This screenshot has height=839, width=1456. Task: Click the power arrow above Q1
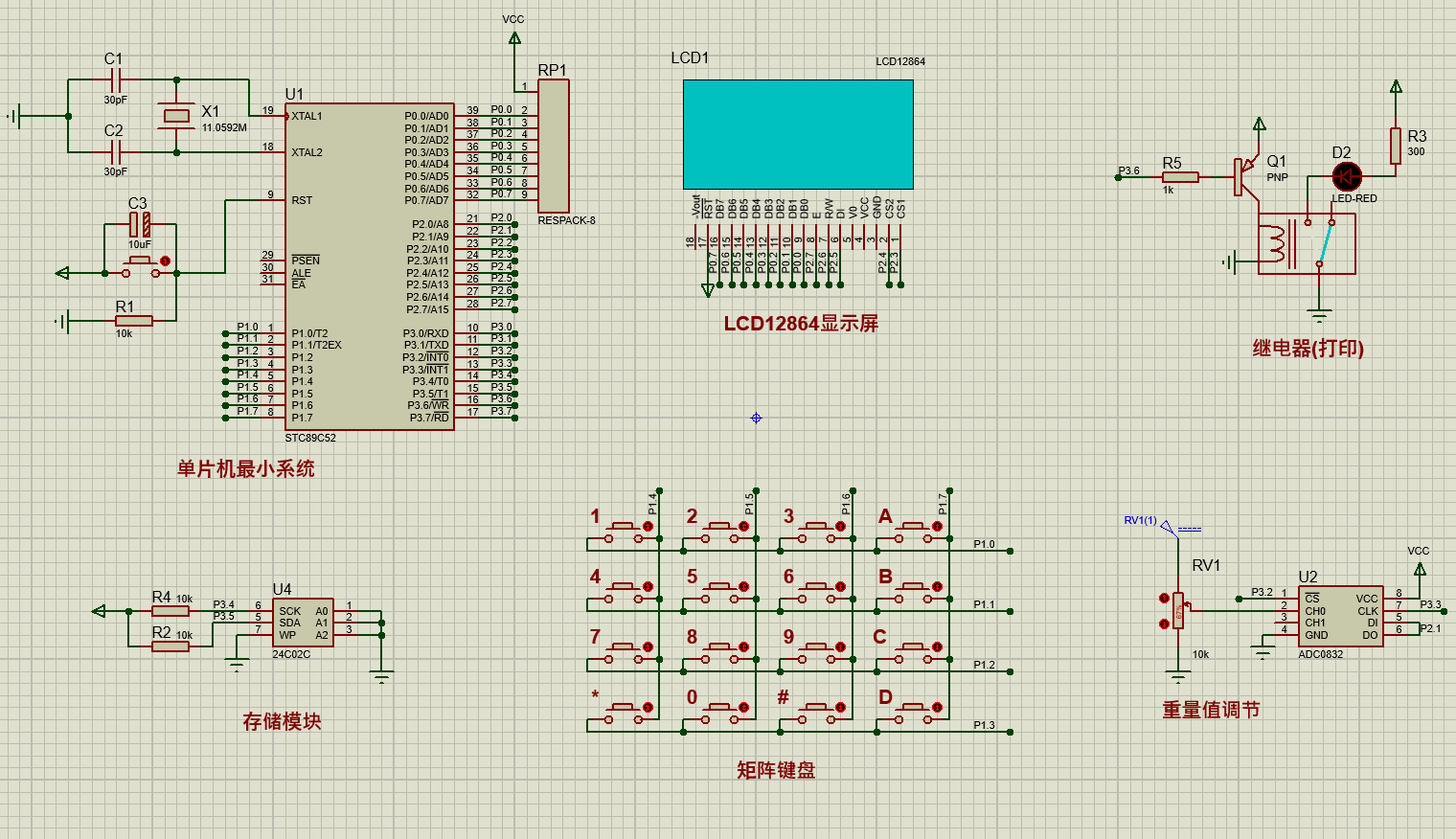tap(1260, 124)
